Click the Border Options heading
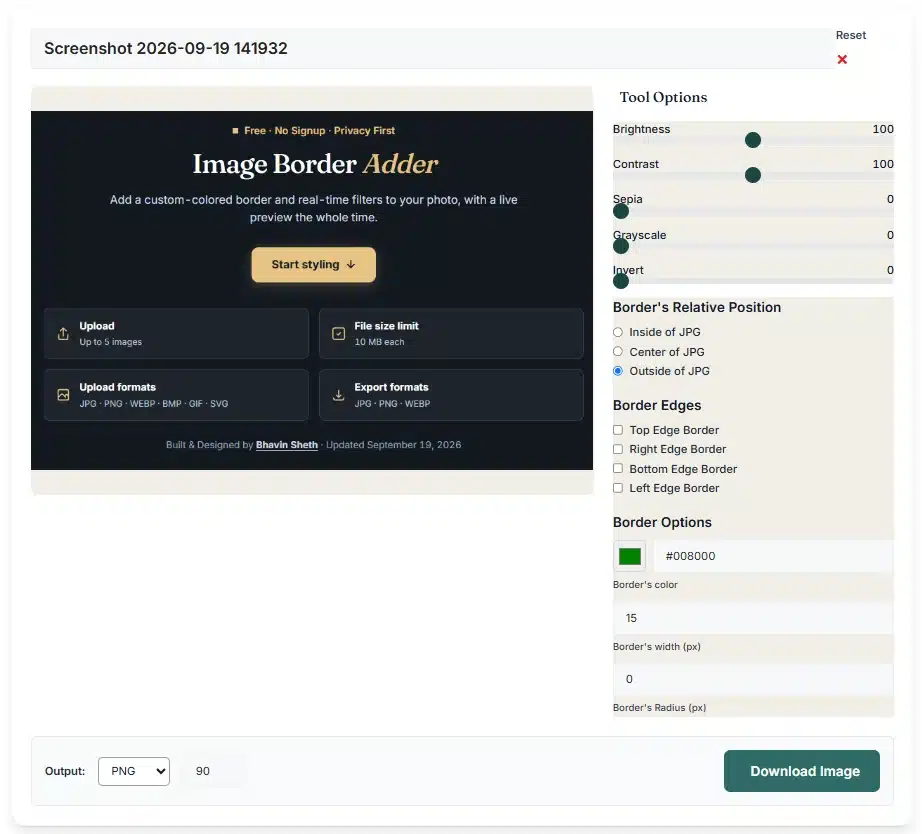This screenshot has width=922, height=834. point(662,522)
